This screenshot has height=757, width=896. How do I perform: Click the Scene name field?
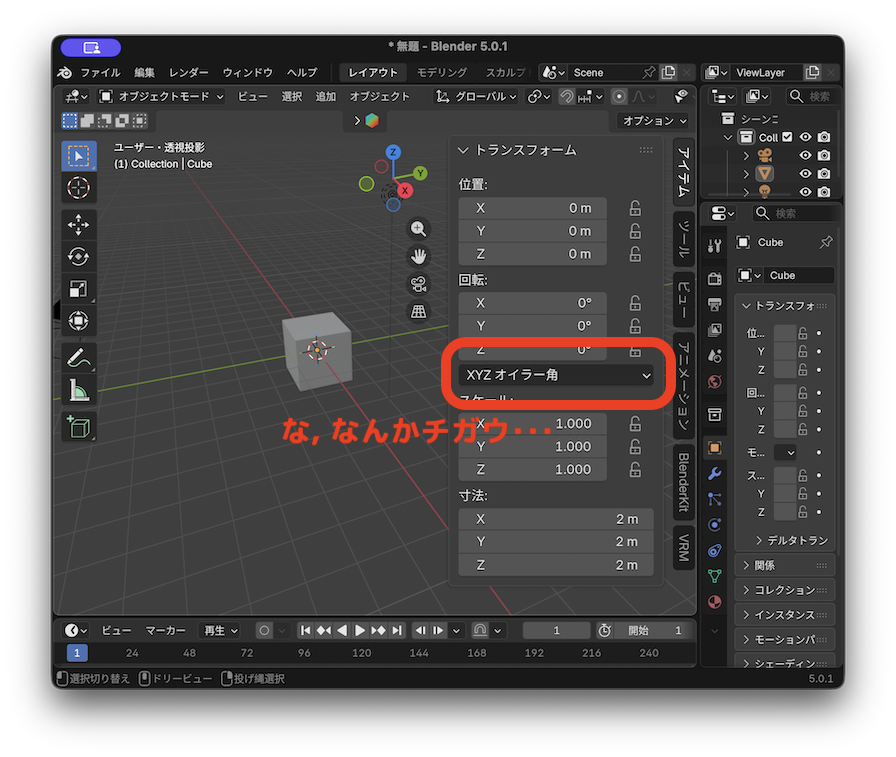605,73
